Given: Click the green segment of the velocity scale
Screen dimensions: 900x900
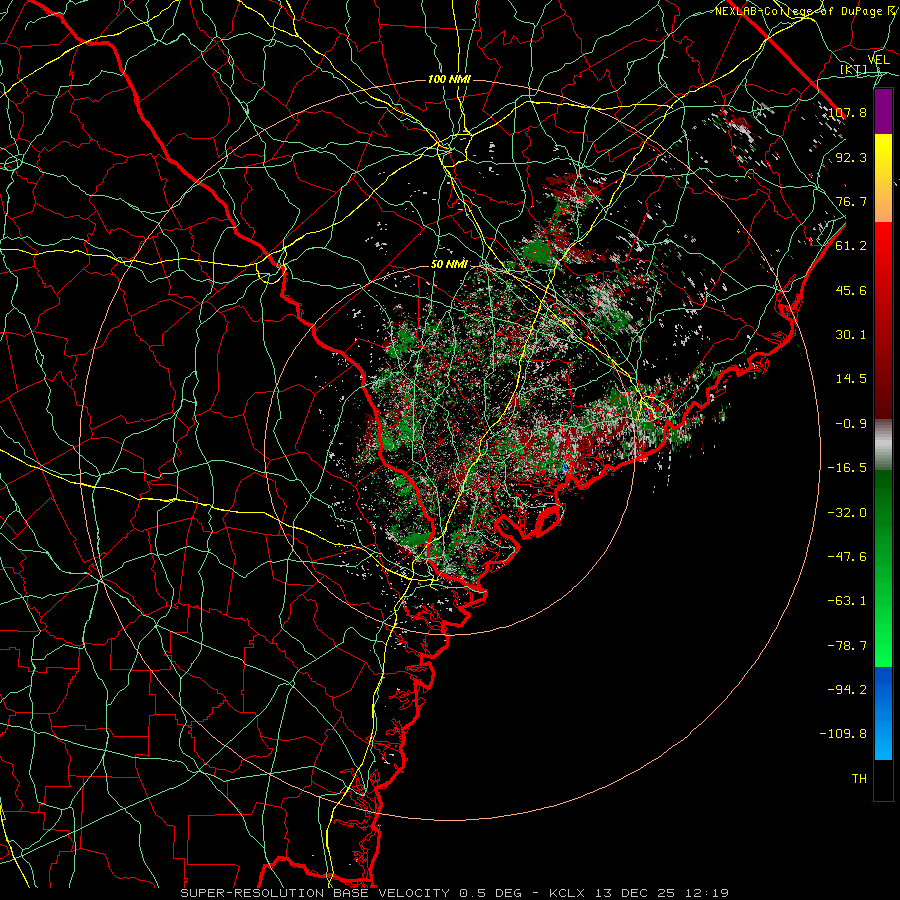Looking at the screenshot, I should coord(883,568).
